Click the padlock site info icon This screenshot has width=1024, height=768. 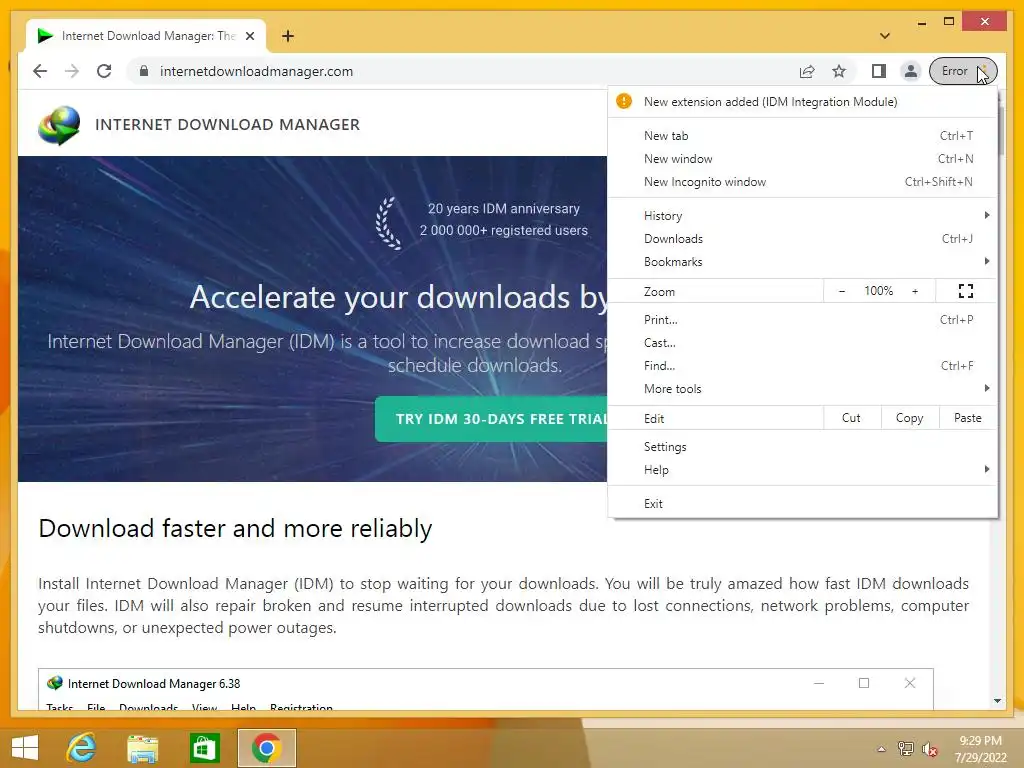(144, 71)
